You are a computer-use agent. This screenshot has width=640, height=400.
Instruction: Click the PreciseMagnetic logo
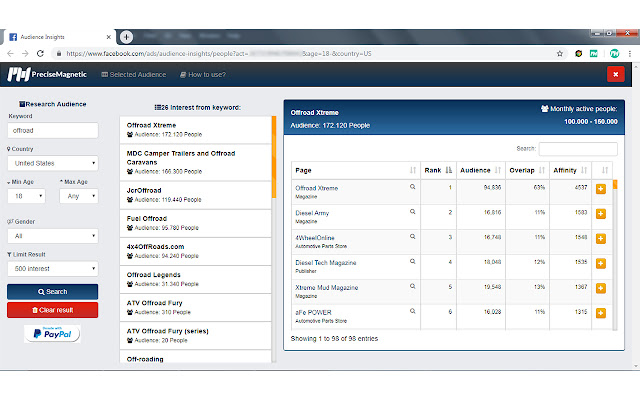pos(46,74)
